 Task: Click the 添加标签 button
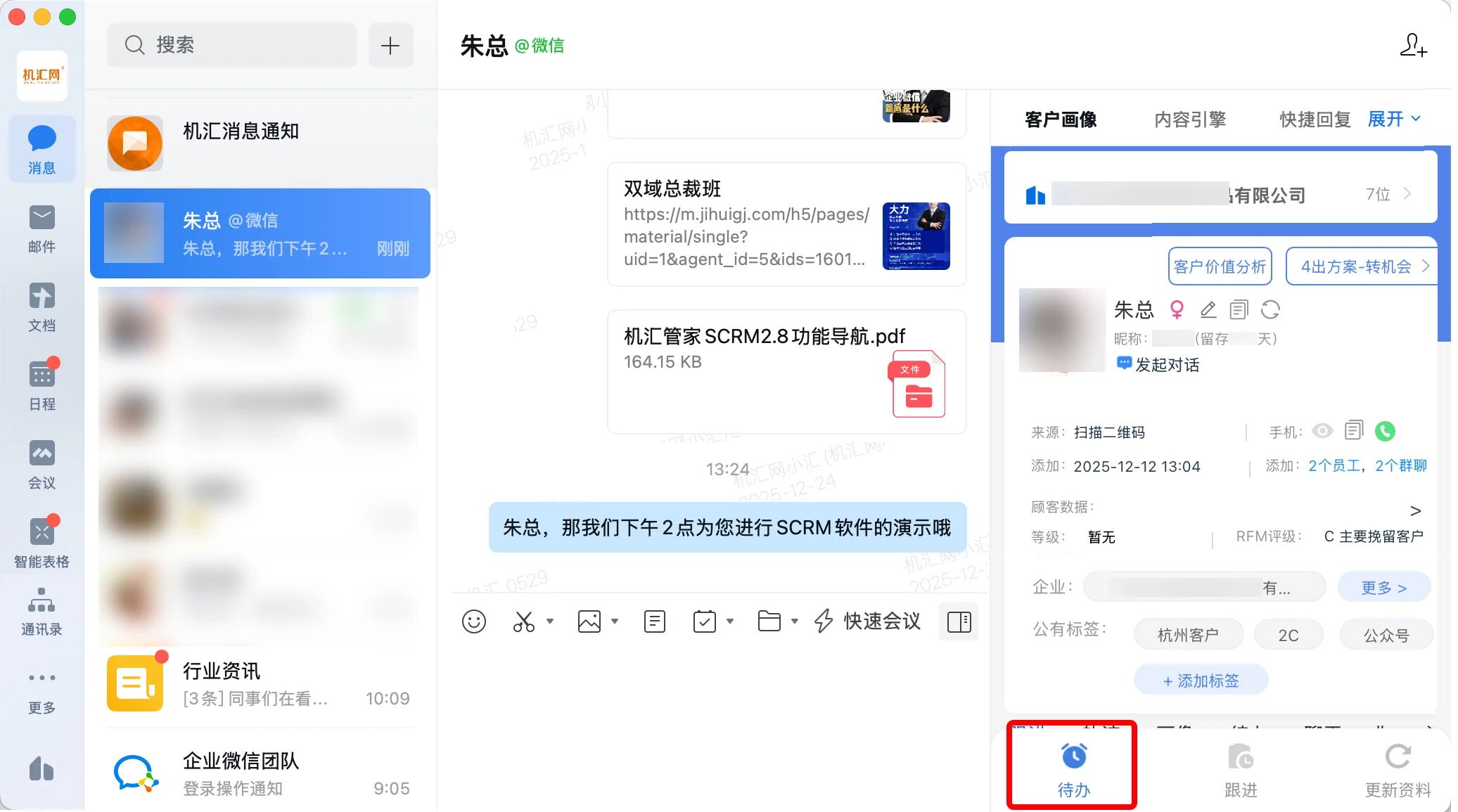pyautogui.click(x=1201, y=681)
